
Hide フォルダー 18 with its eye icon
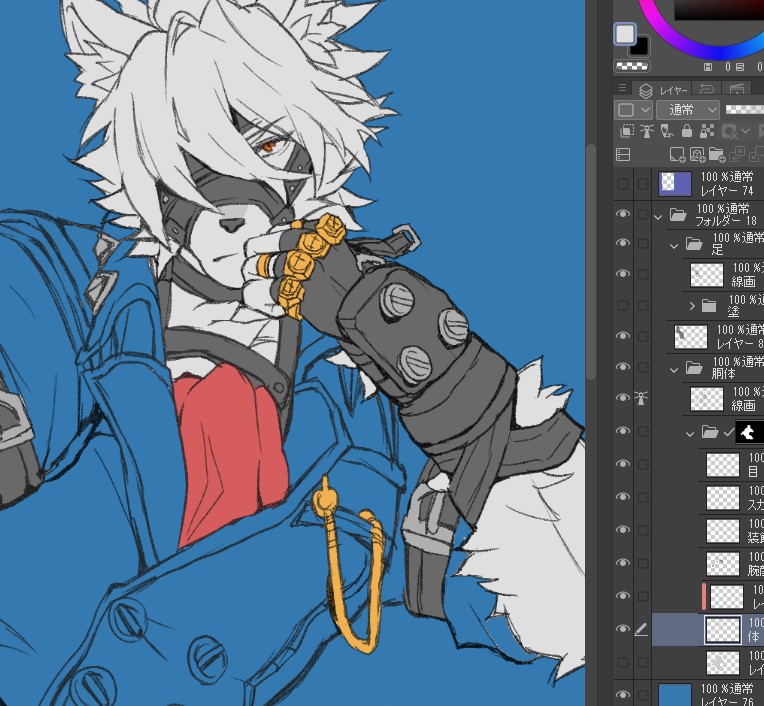point(623,214)
